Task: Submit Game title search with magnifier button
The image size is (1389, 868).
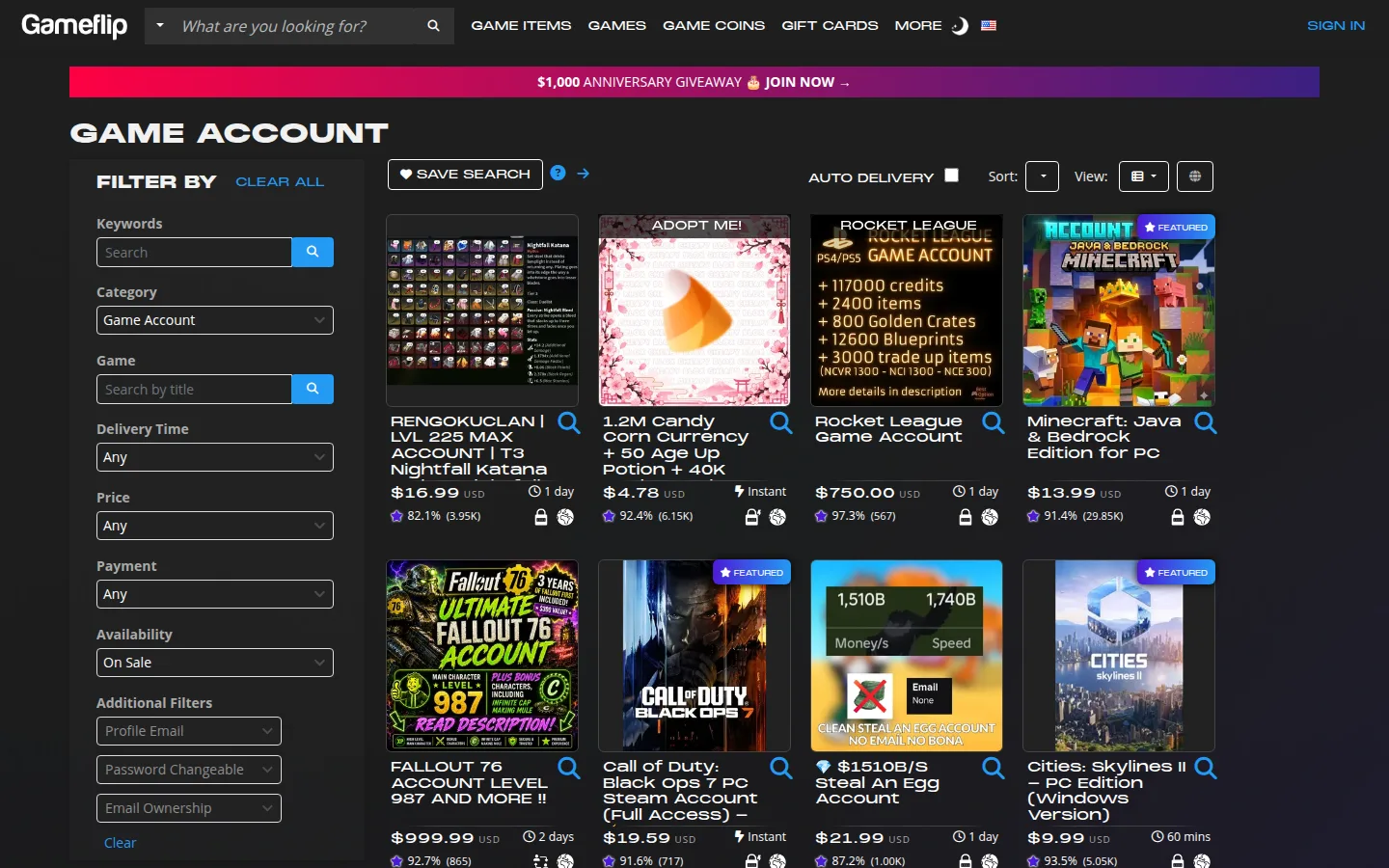Action: [313, 389]
